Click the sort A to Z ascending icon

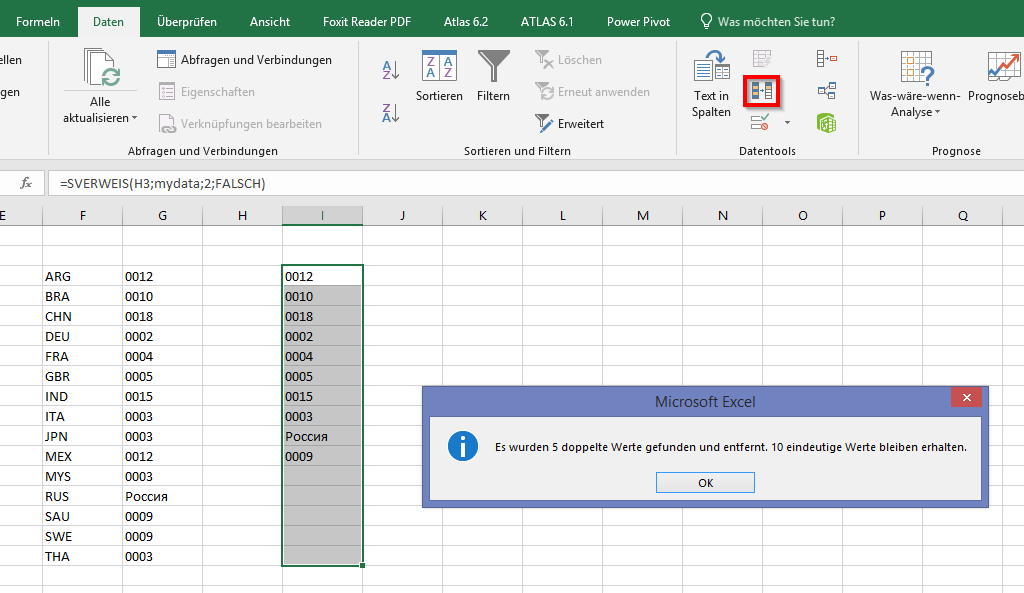click(x=391, y=70)
